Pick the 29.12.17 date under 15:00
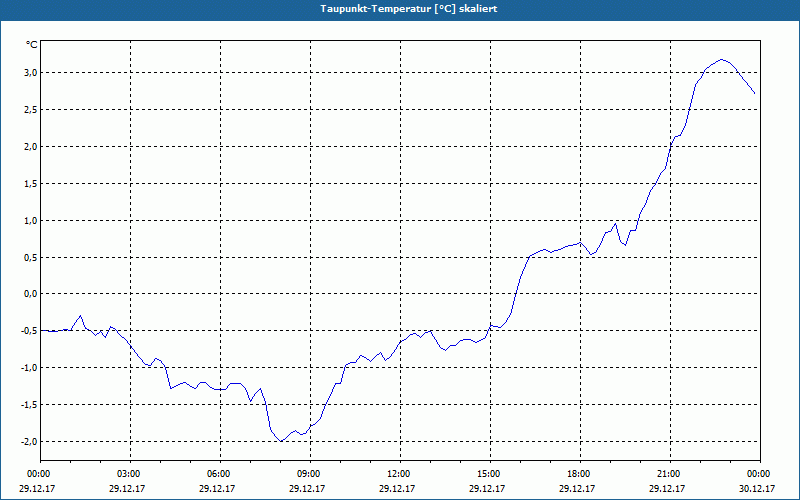 coord(487,488)
